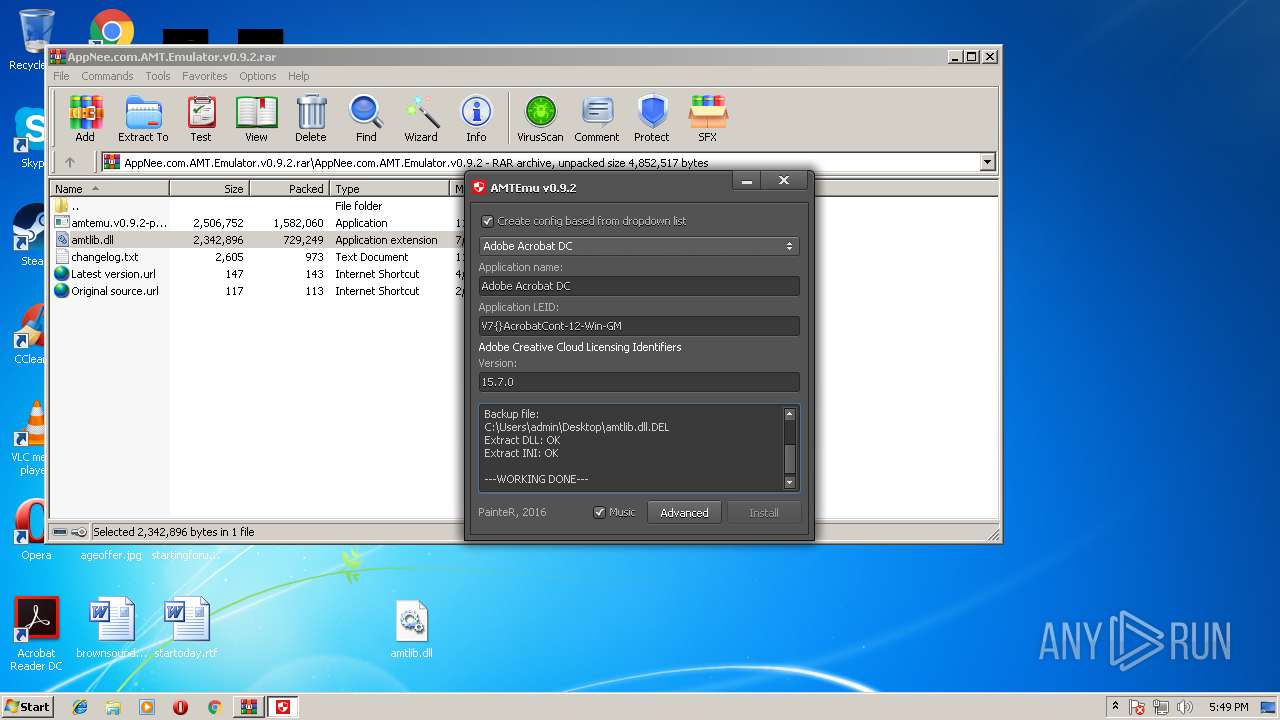Open the Find magnifier tool
Image resolution: width=1280 pixels, height=720 pixels.
point(366,119)
